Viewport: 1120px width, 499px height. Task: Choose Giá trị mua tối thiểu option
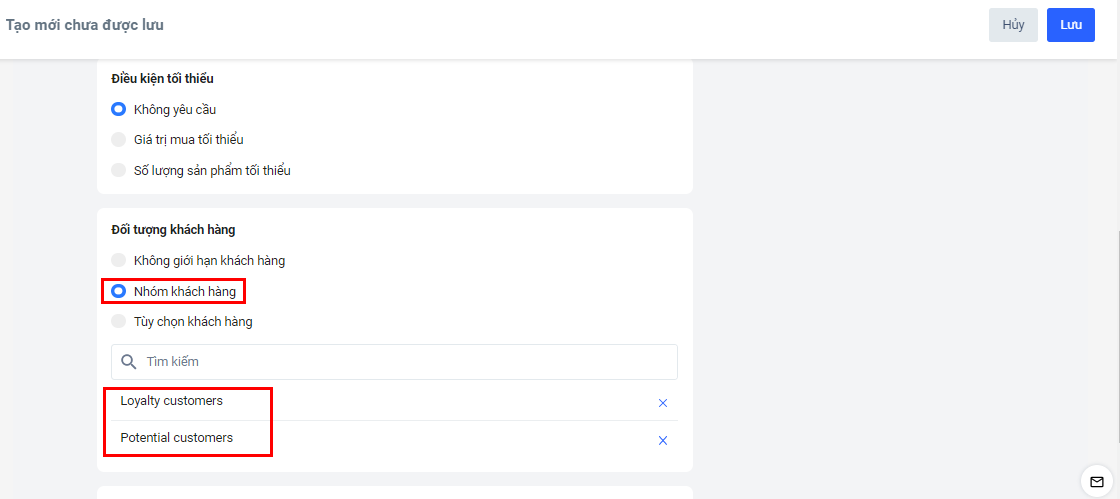[x=119, y=140]
